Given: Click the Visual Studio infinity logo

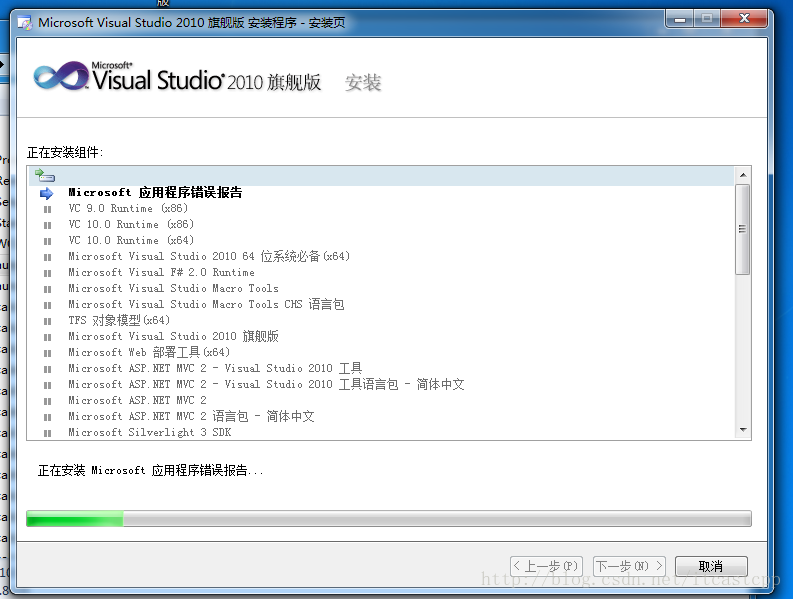Looking at the screenshot, I should 61,76.
